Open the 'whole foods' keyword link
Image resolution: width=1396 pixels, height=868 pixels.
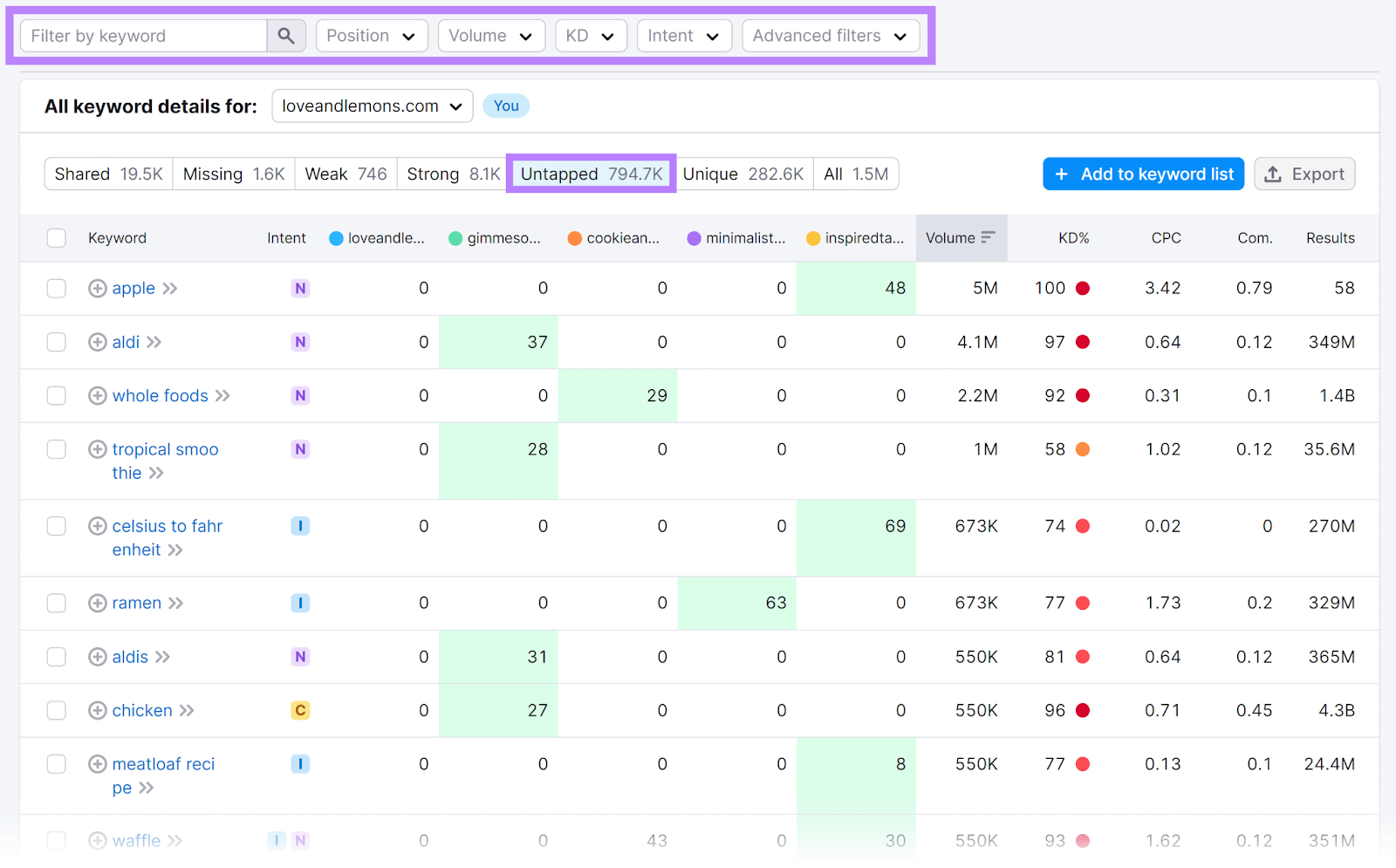pos(159,395)
